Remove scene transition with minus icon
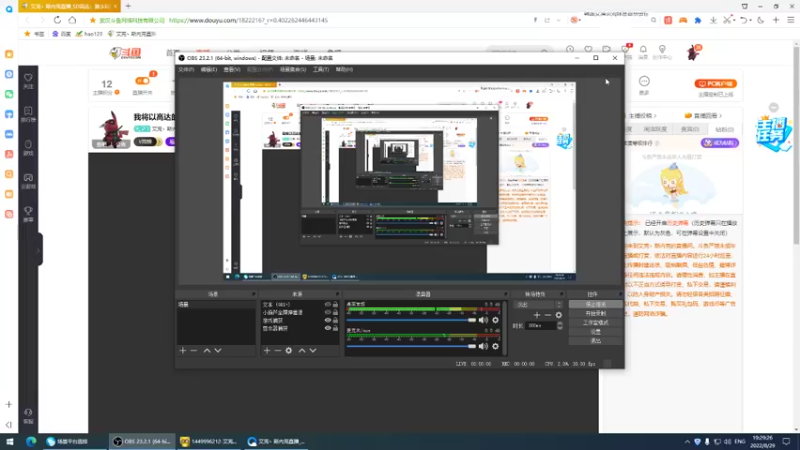800x450 pixels. pyautogui.click(x=547, y=315)
